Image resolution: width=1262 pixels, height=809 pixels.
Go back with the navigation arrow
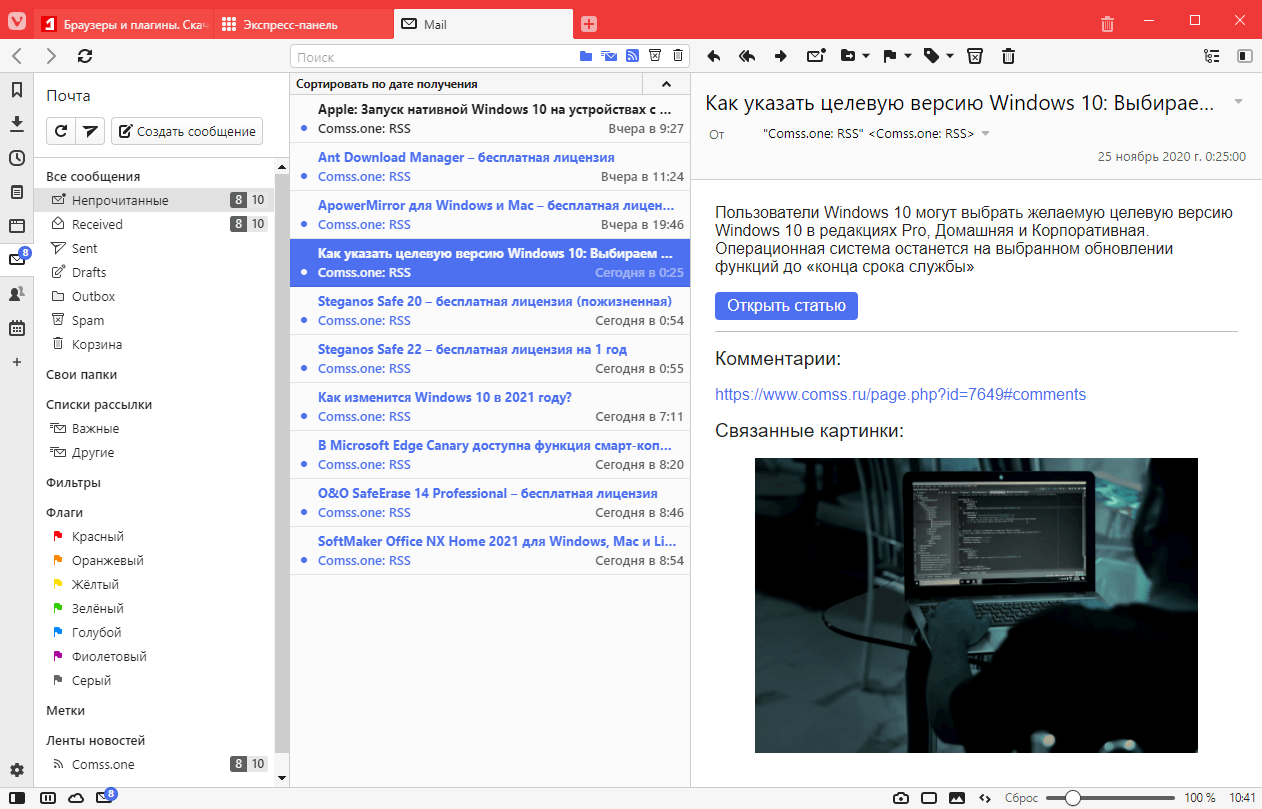17,56
